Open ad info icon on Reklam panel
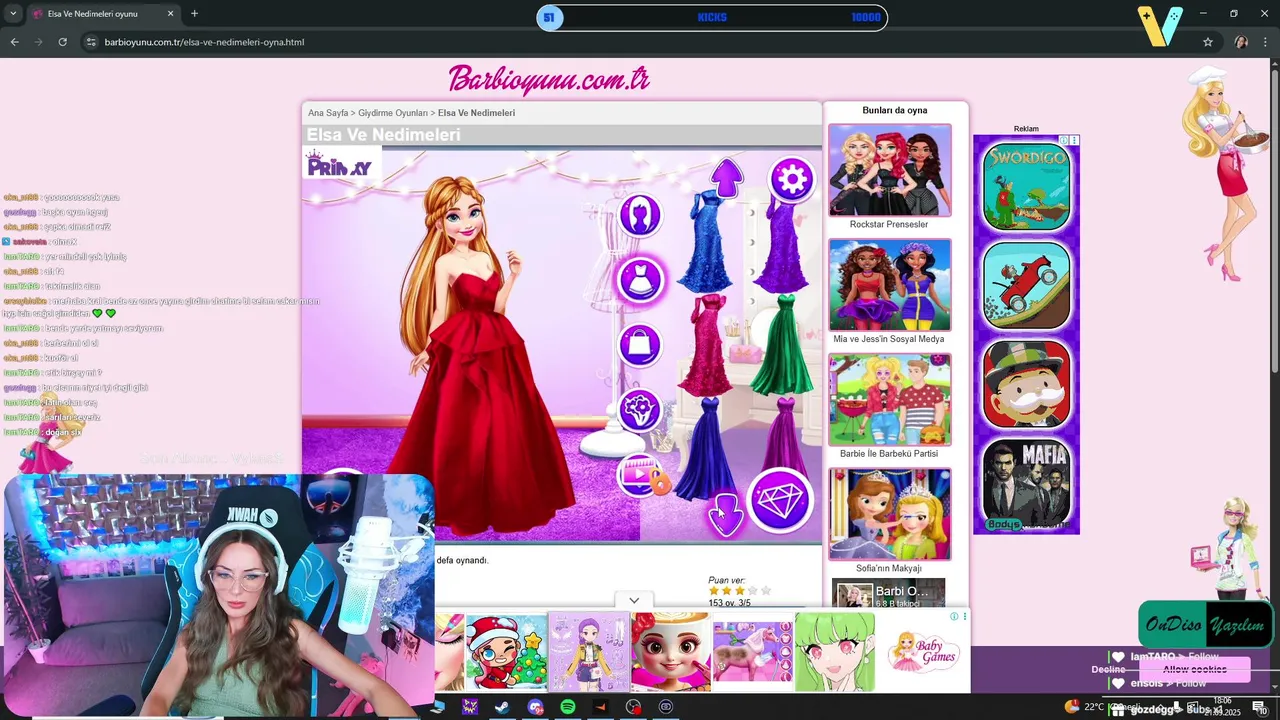Viewport: 1280px width, 720px height. click(1065, 141)
